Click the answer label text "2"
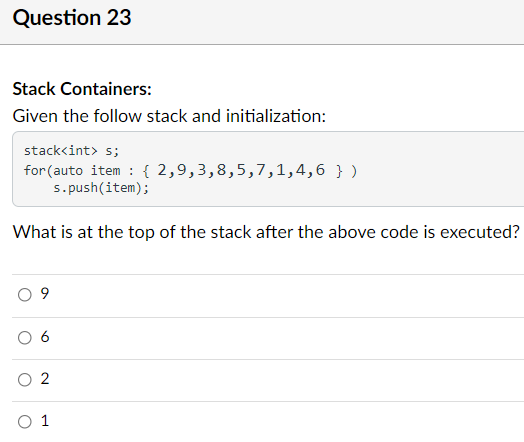The height and width of the screenshot is (442, 524). click(45, 379)
